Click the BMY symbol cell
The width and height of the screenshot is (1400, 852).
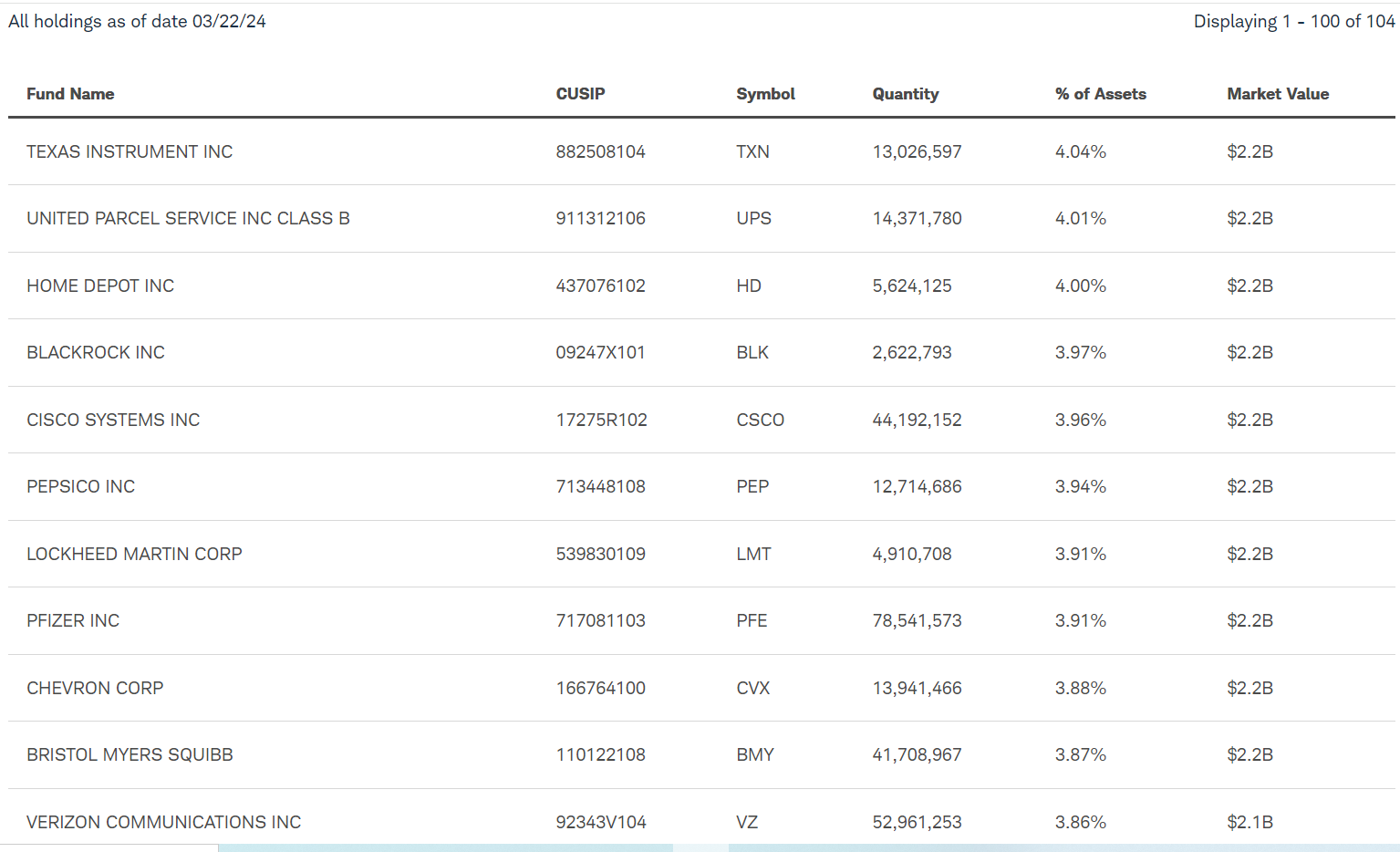click(x=755, y=754)
